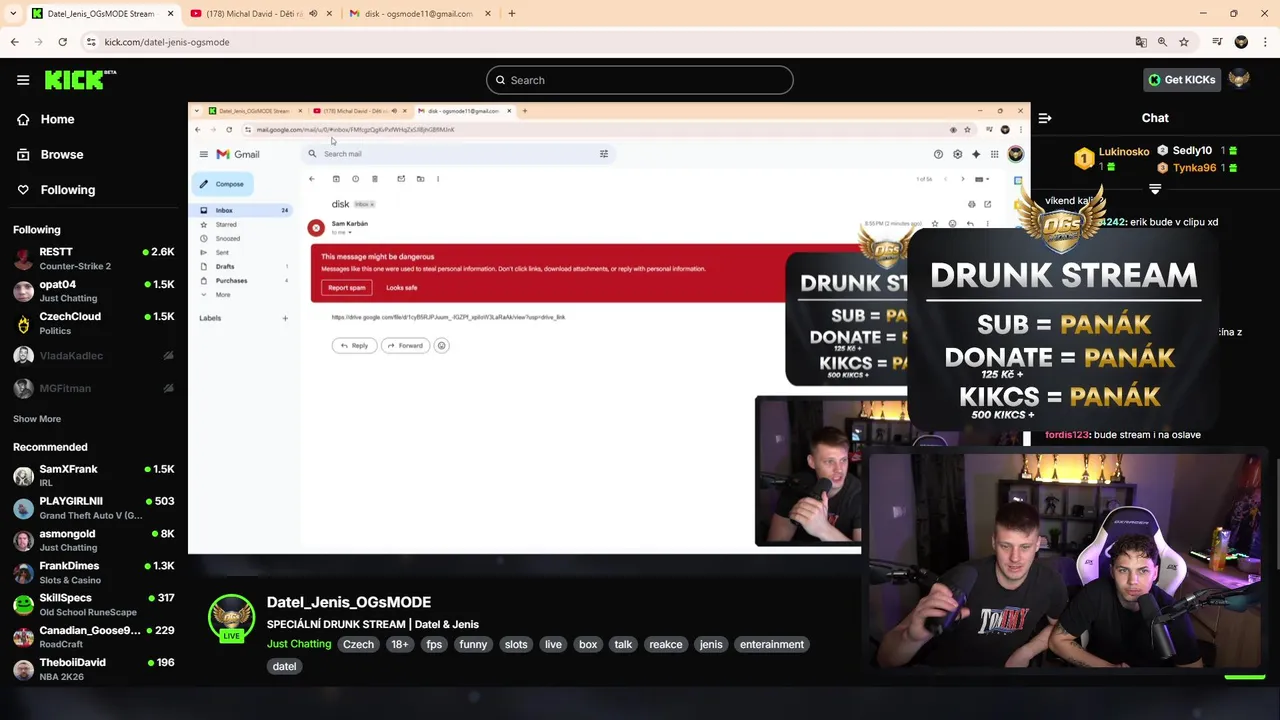This screenshot has width=1280, height=720.
Task: Open Following in the Kick sidebar
Action: tap(68, 190)
